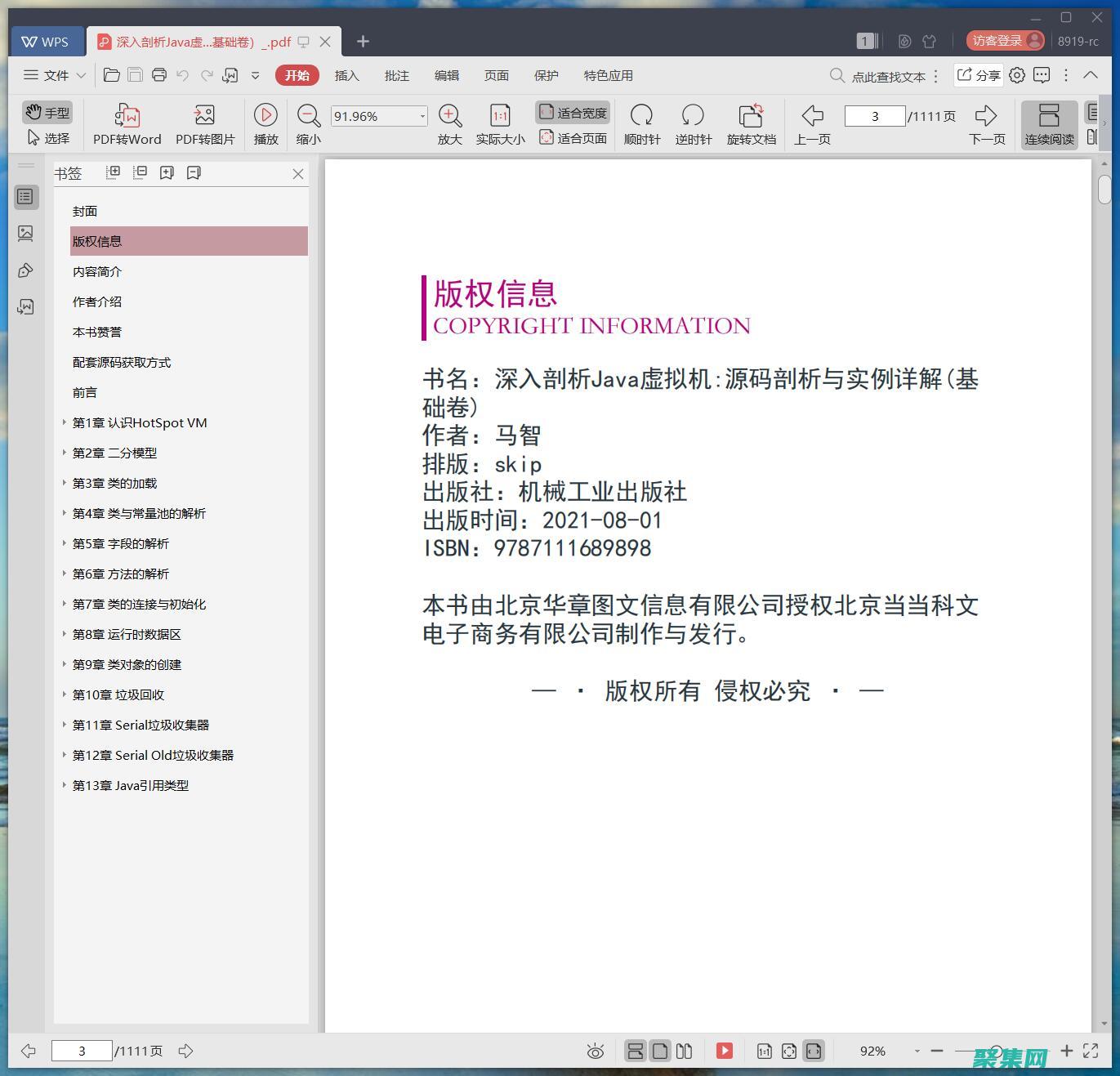Image resolution: width=1120 pixels, height=1076 pixels.
Task: Open the 特色应用 menu tab
Action: tap(607, 75)
